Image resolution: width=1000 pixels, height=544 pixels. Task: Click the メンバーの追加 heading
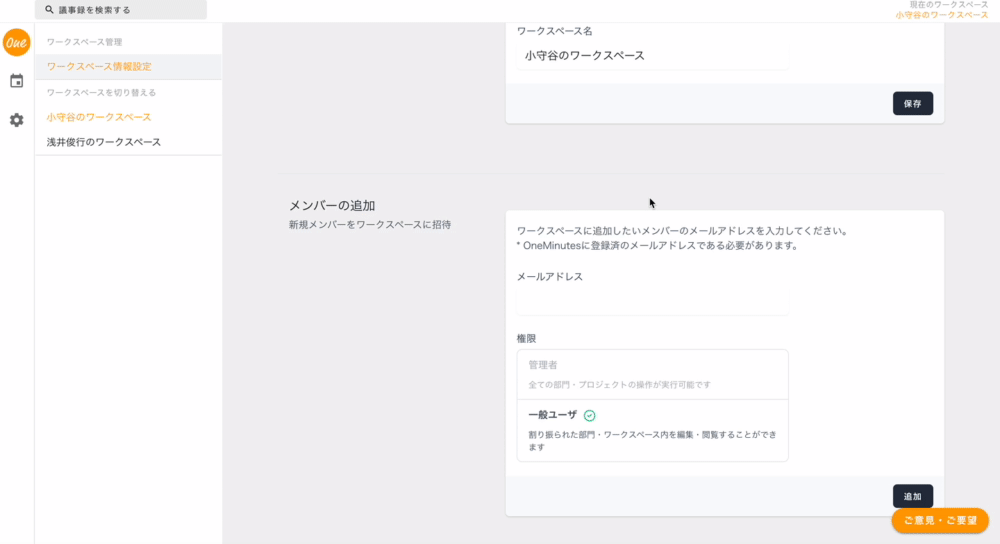pyautogui.click(x=332, y=205)
